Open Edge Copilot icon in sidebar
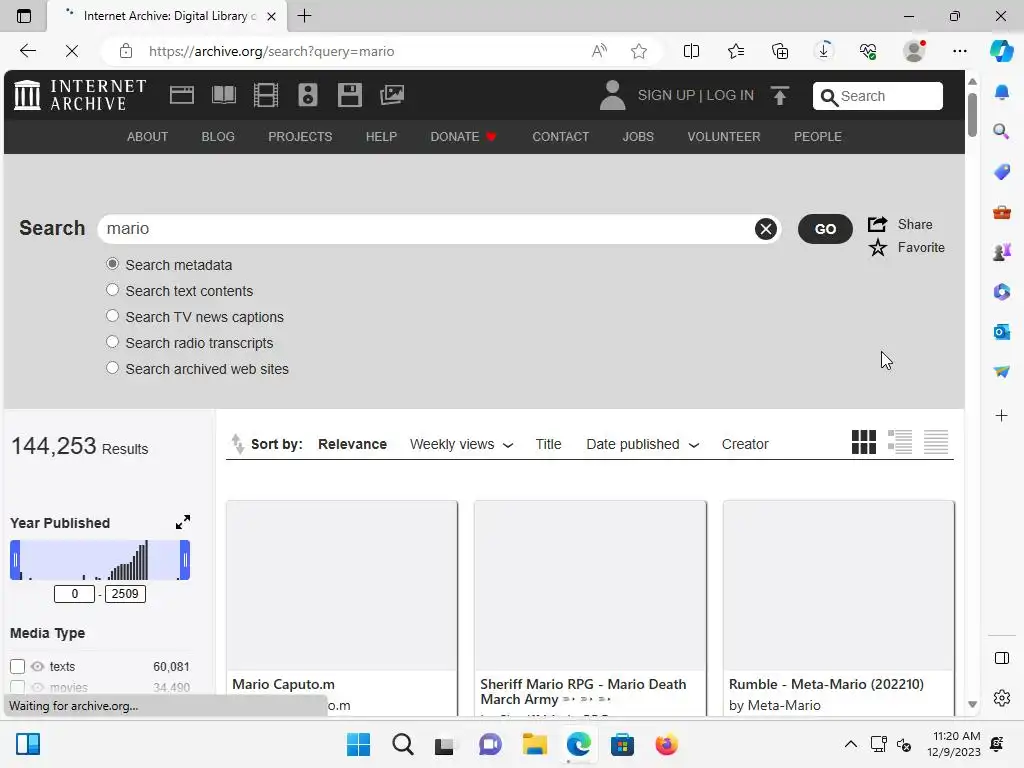 [x=1001, y=51]
